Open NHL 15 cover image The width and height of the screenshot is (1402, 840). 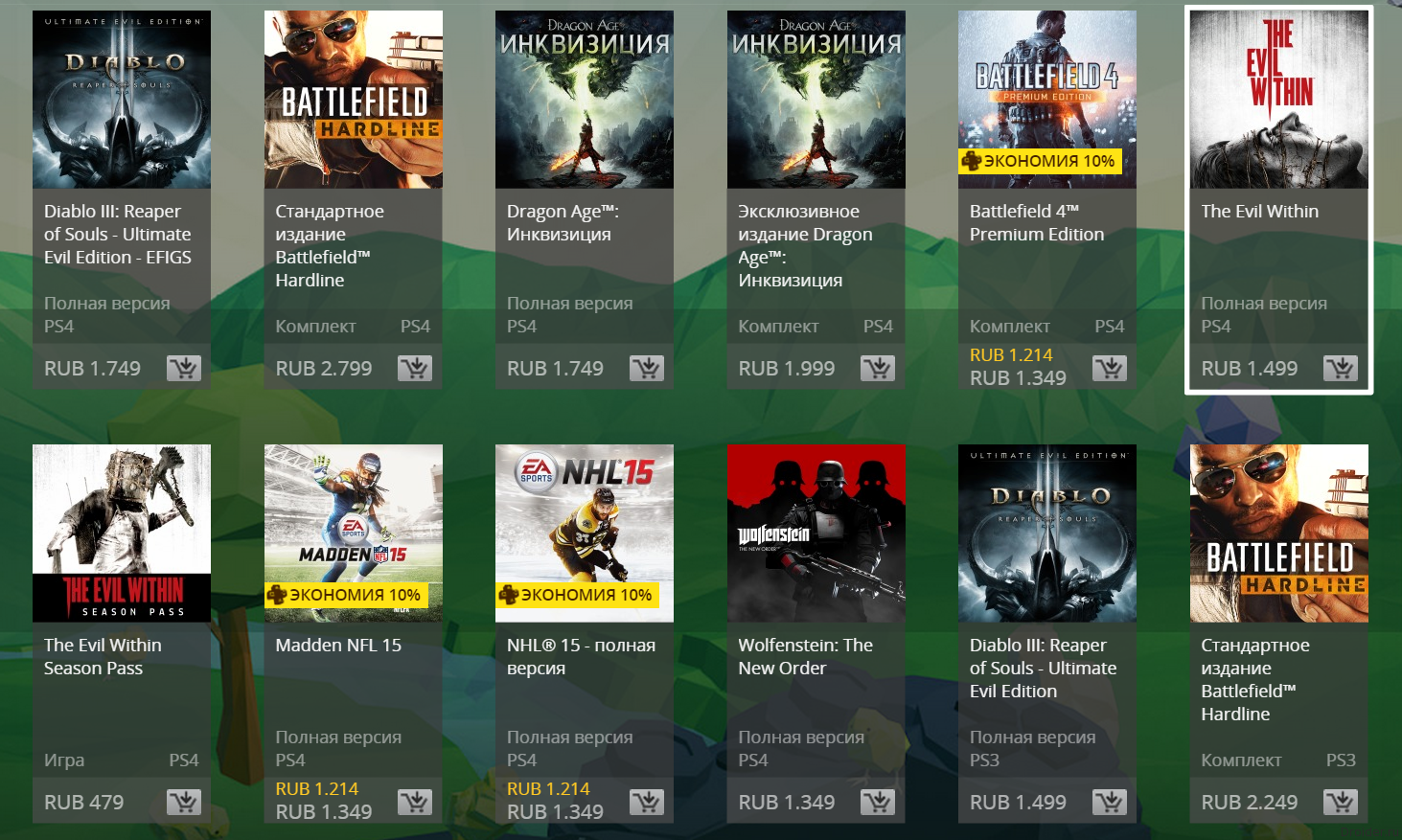pyautogui.click(x=585, y=534)
